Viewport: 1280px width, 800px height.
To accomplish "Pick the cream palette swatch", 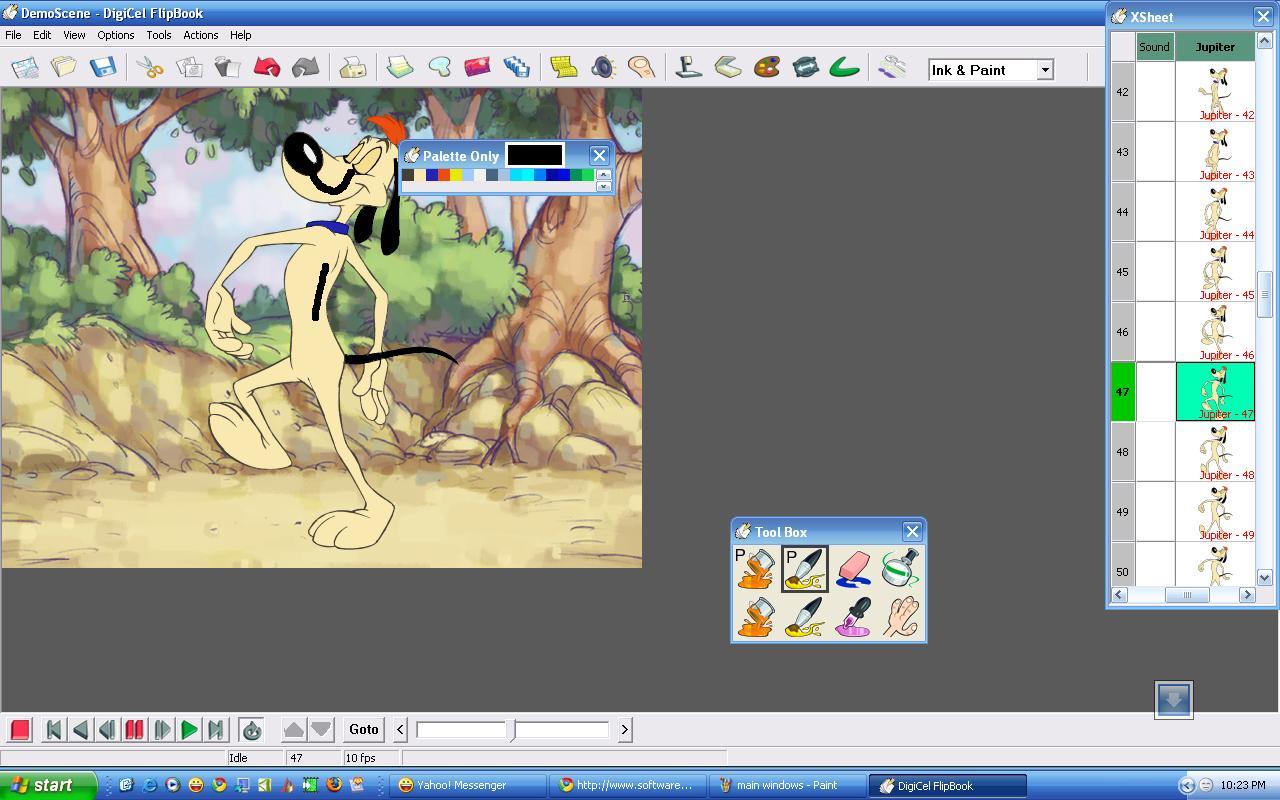I will (x=420, y=175).
